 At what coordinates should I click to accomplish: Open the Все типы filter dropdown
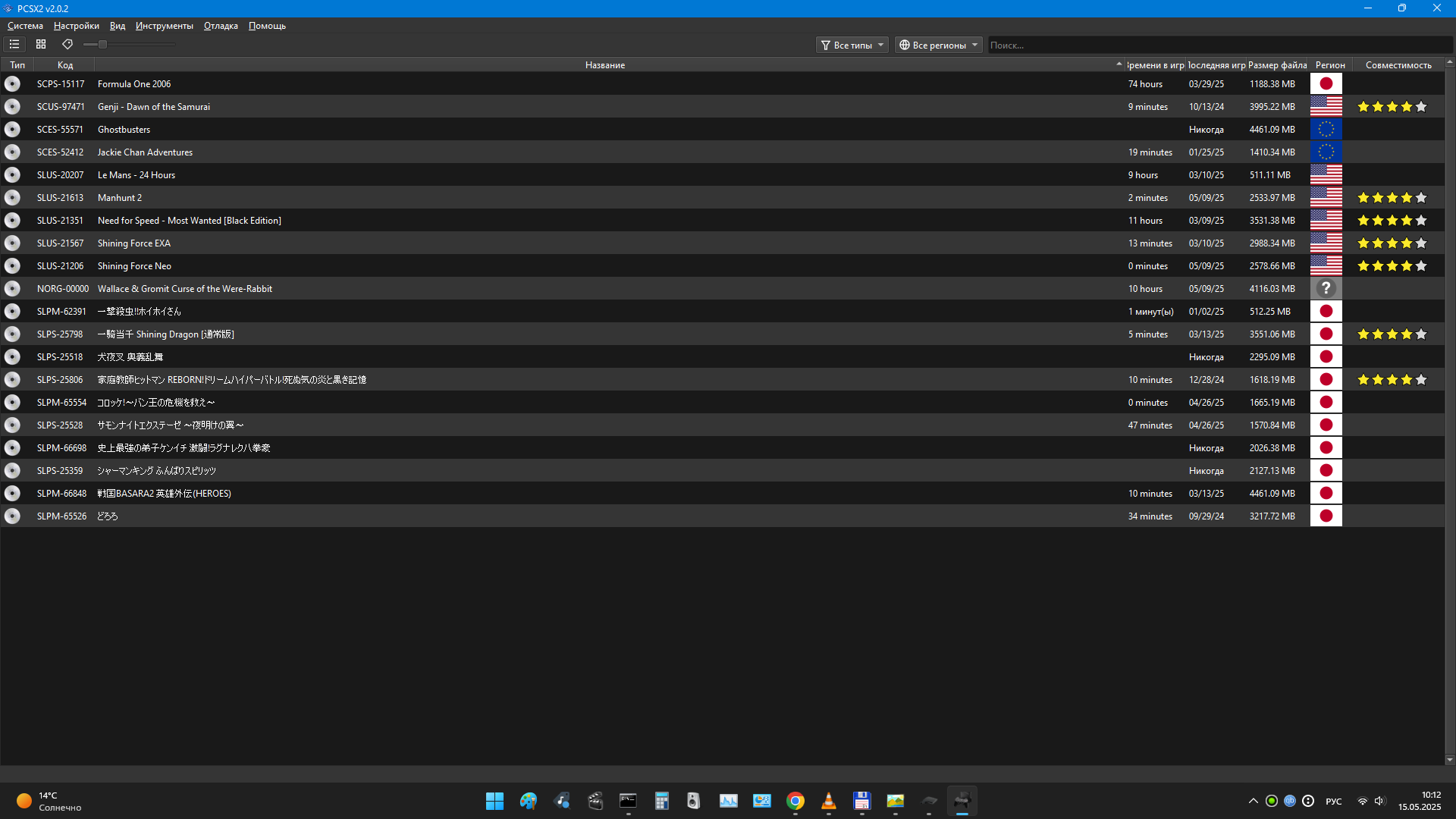(852, 45)
